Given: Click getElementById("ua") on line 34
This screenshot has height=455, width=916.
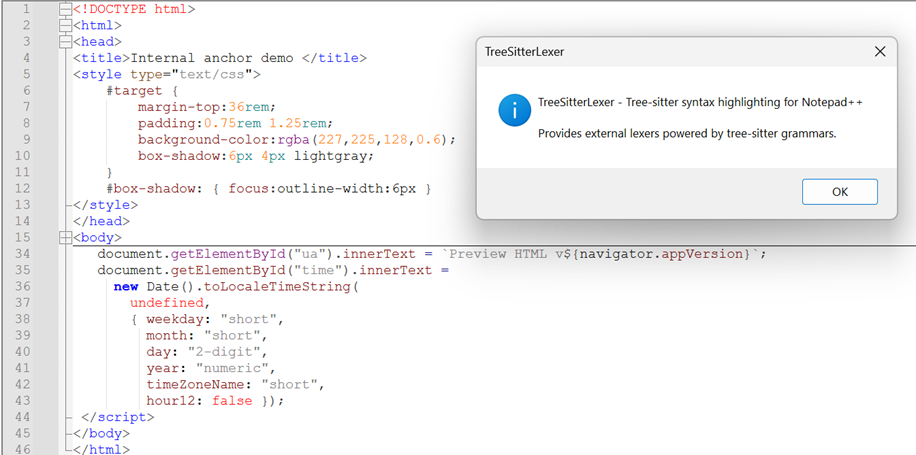Looking at the screenshot, I should 252,254.
